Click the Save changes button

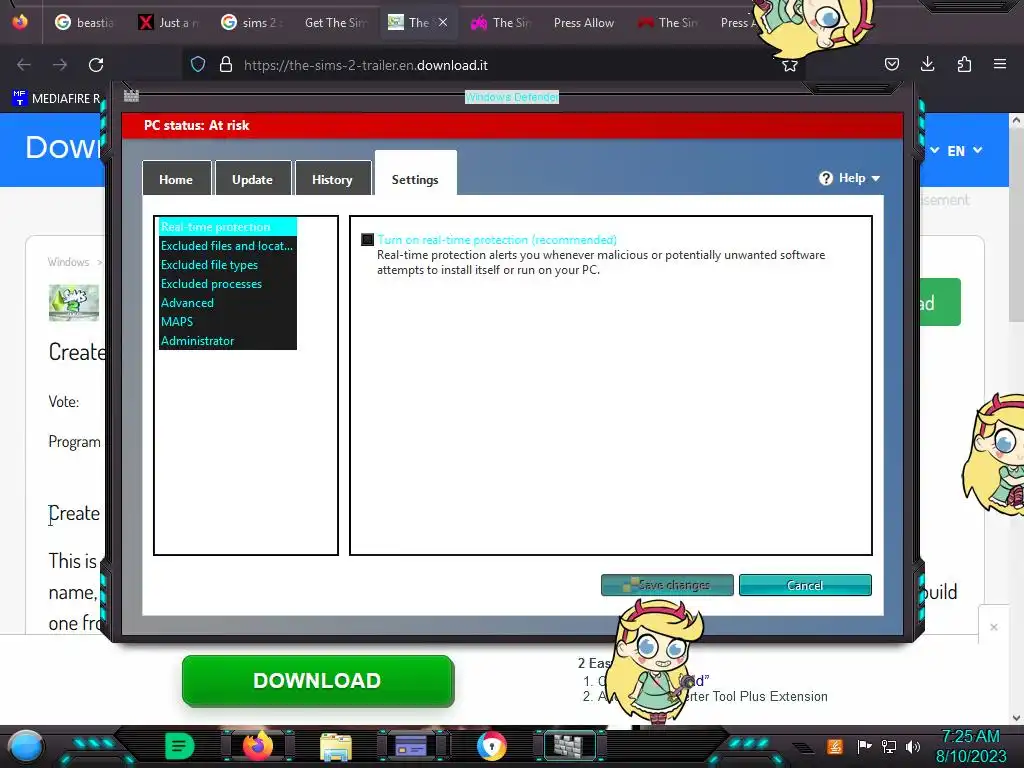click(x=667, y=585)
